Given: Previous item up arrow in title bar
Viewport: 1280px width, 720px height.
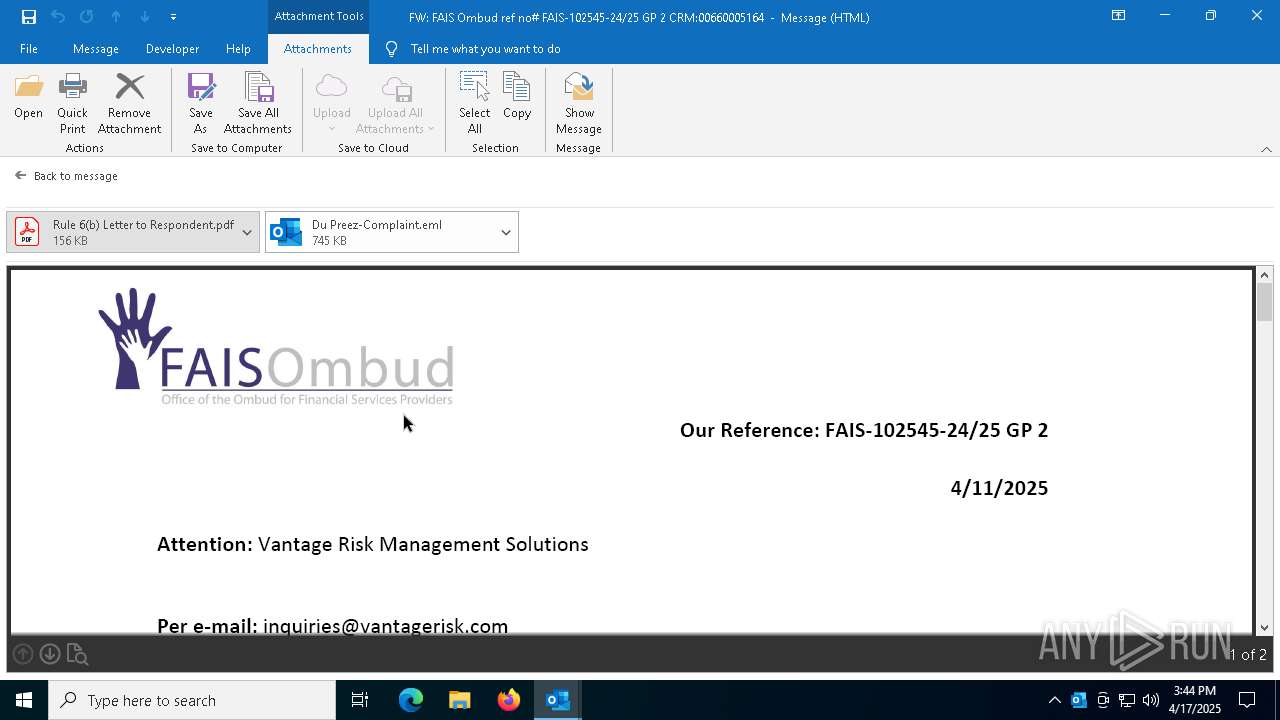Looking at the screenshot, I should click(x=116, y=17).
